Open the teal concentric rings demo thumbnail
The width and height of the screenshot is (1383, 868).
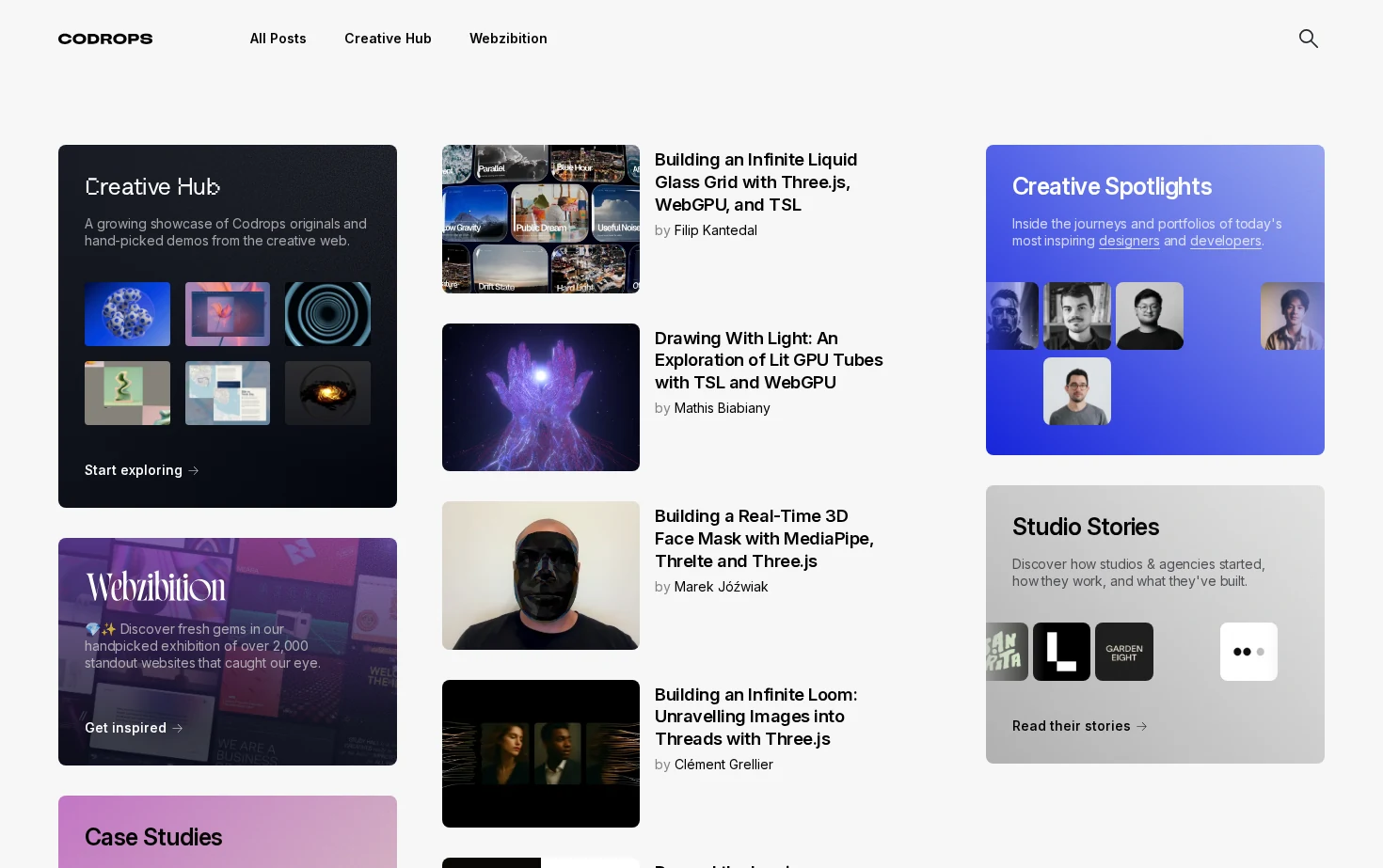coord(327,314)
